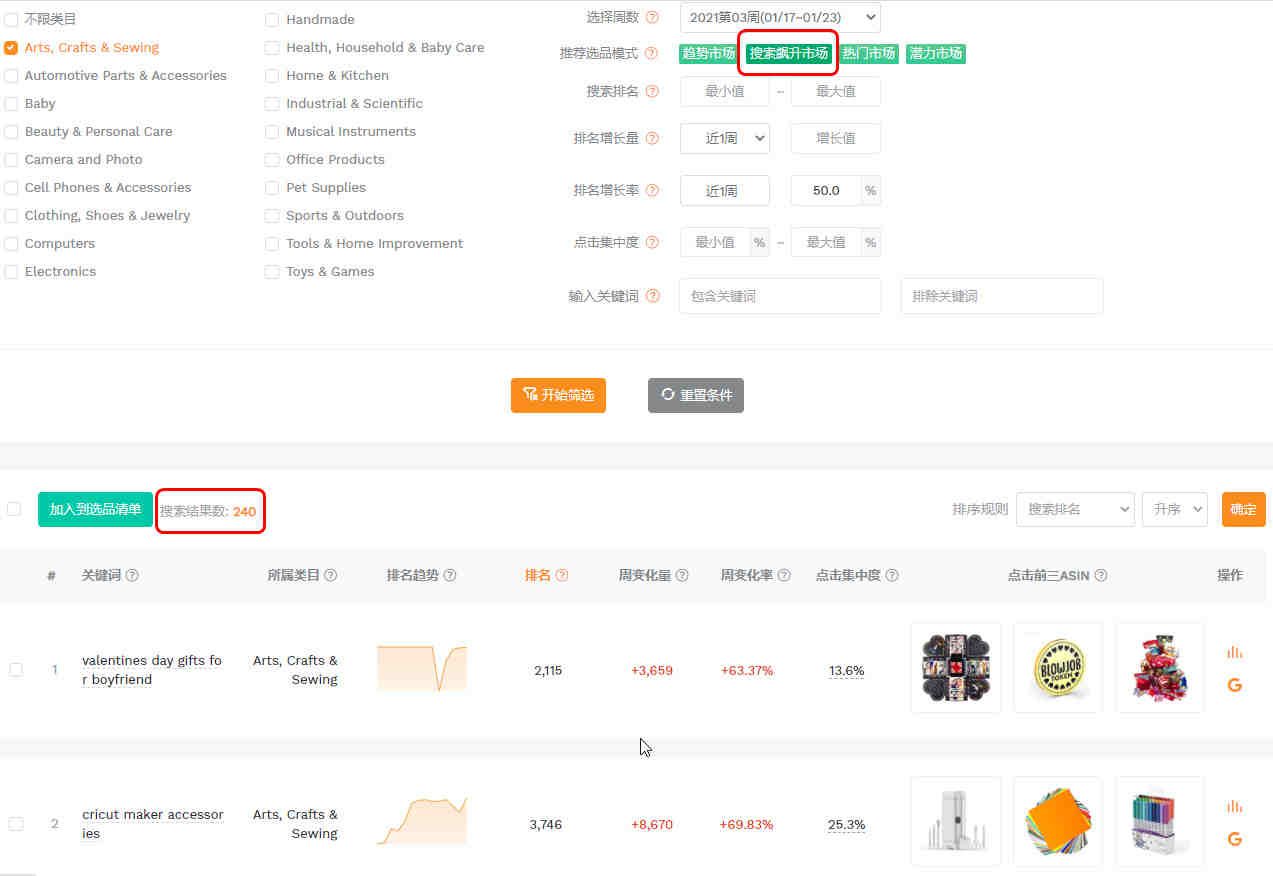
Task: Click help icon beside 排名趋势 column header
Action: tap(450, 575)
